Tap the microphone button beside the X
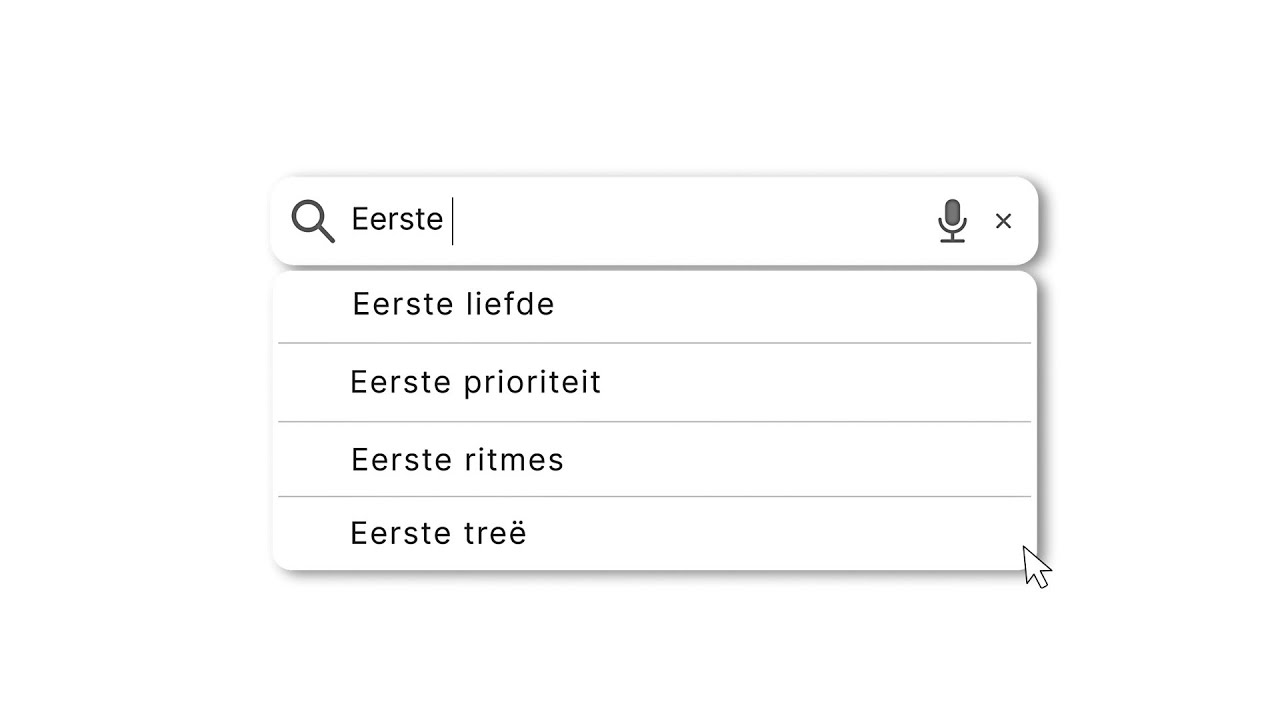Image resolution: width=1280 pixels, height=720 pixels. 952,221
